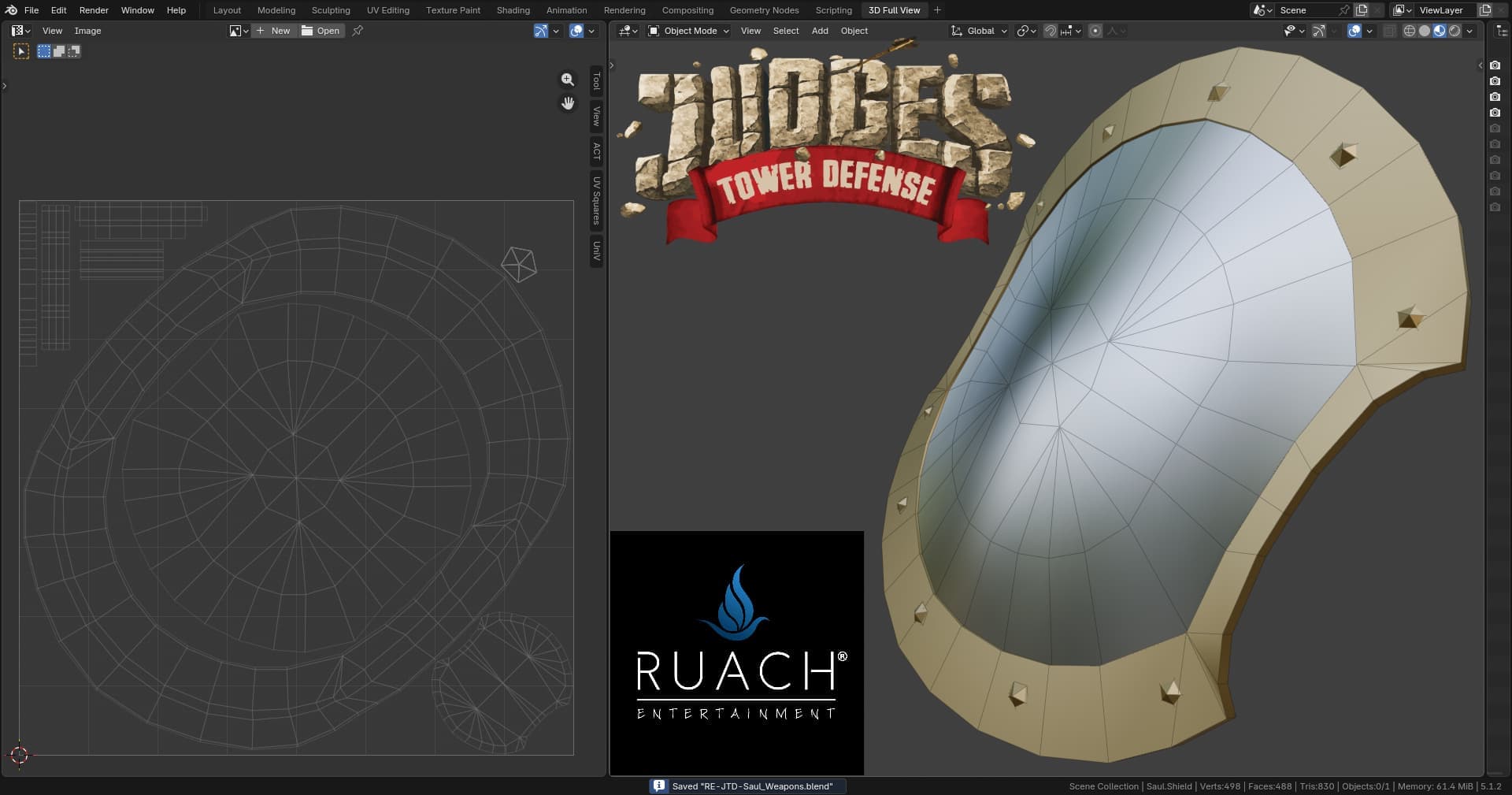The height and width of the screenshot is (795, 1512).
Task: Pin the Scene to the workspace
Action: click(1344, 10)
